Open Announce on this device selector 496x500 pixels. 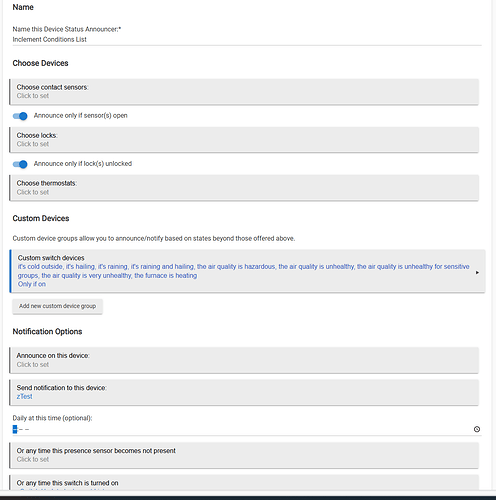coord(244,360)
